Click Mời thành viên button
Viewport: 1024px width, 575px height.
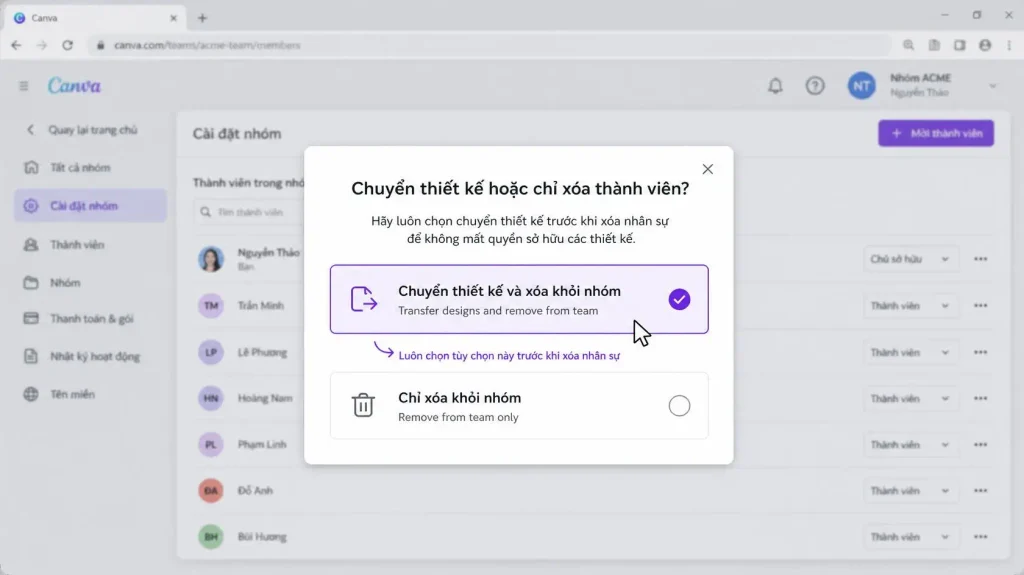click(x=936, y=133)
